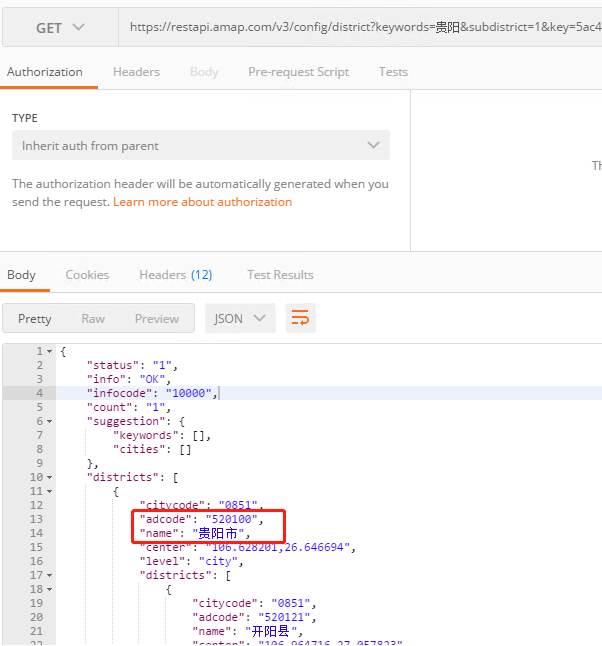Collapse the suggestion object on line 6
Viewport: 602px width, 646px height.
tap(49, 421)
